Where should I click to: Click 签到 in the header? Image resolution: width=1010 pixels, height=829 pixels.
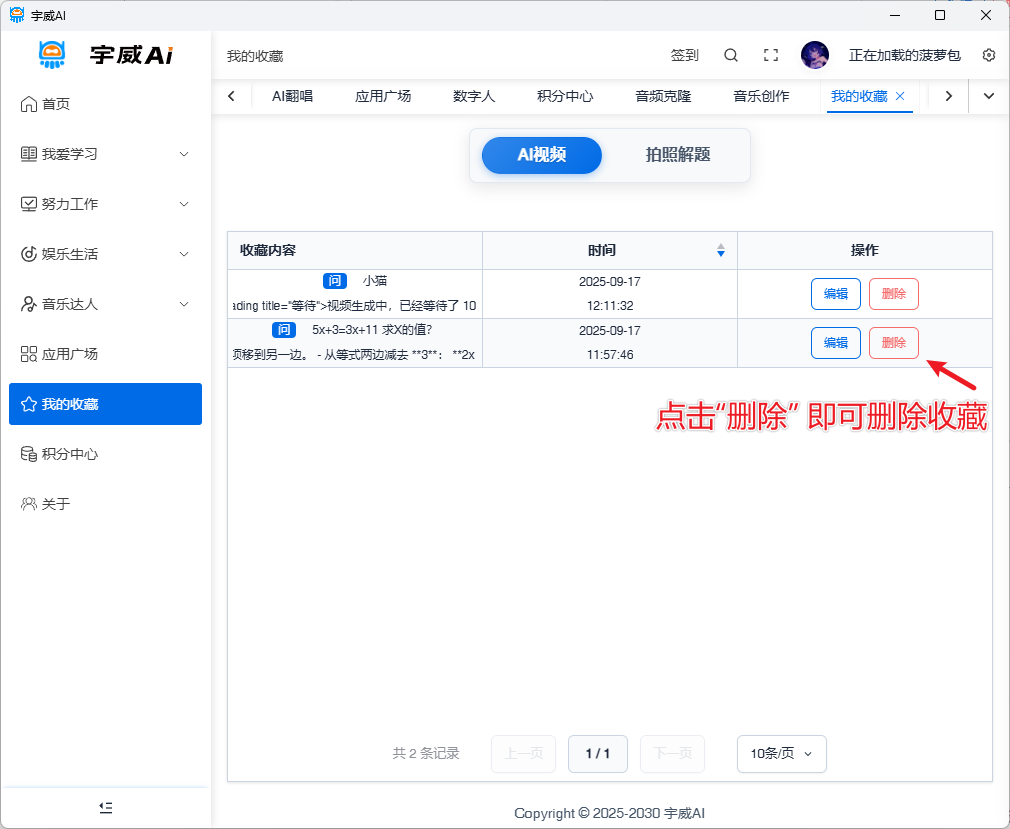click(x=684, y=55)
